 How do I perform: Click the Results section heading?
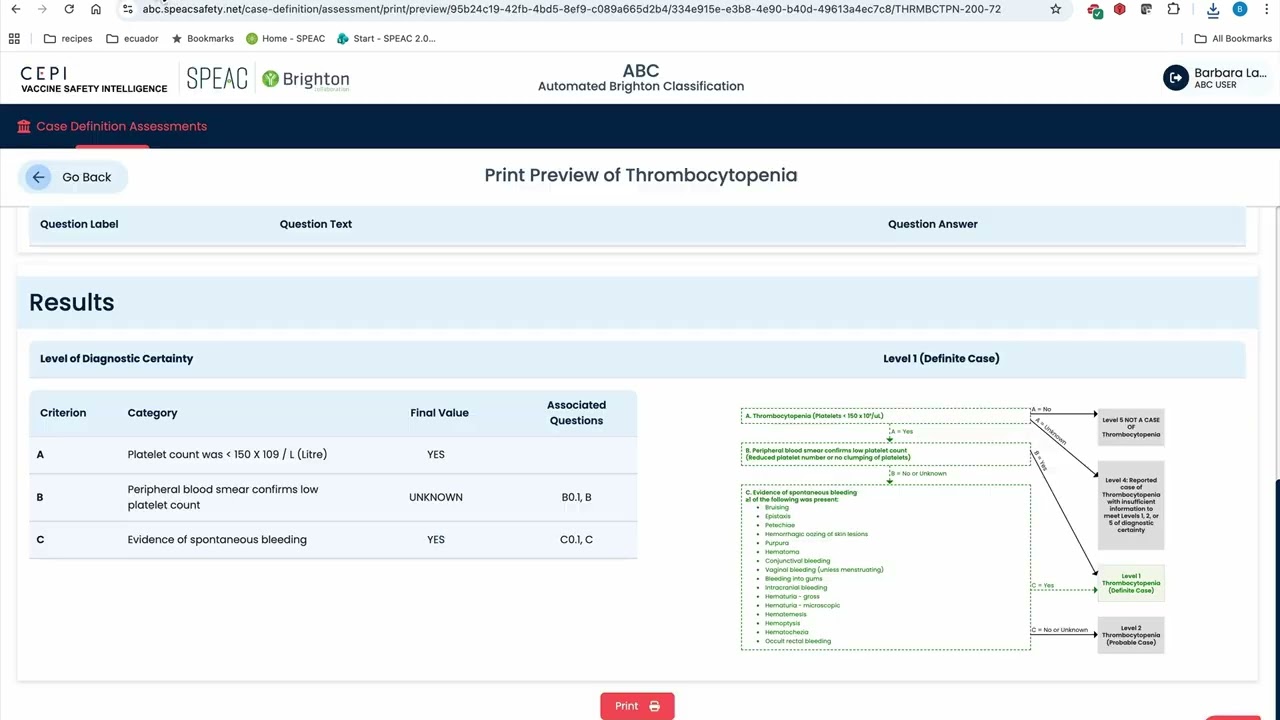coord(72,302)
